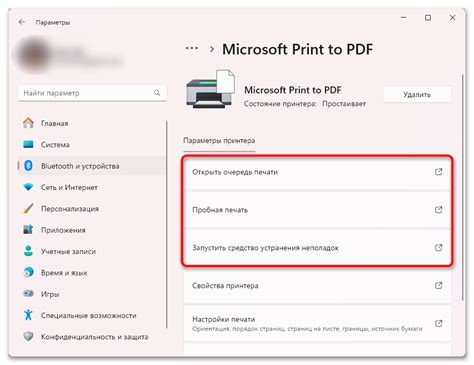Open the Параметры принтера tab
The image size is (474, 365).
pos(219,141)
